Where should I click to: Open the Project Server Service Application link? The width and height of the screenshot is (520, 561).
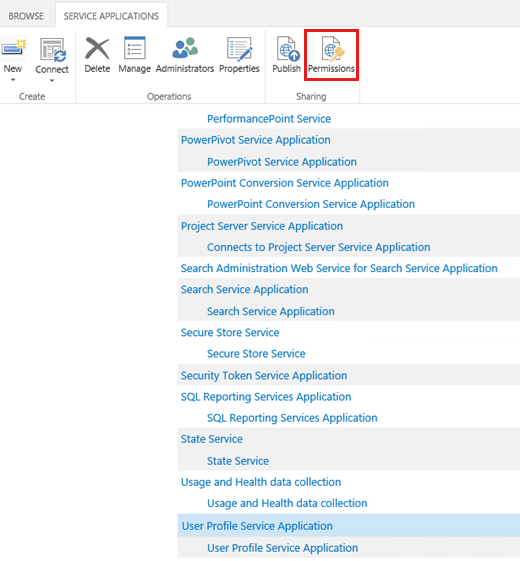pyautogui.click(x=262, y=226)
